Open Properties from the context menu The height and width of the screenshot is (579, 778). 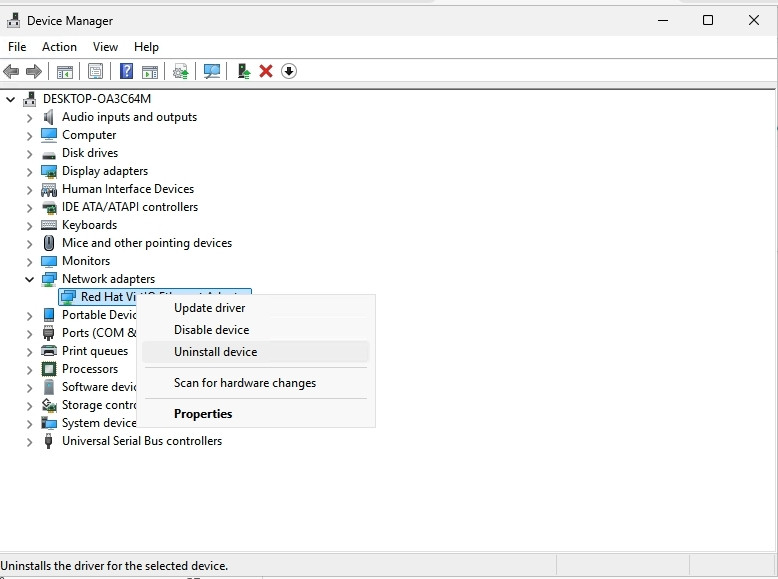[x=203, y=414]
